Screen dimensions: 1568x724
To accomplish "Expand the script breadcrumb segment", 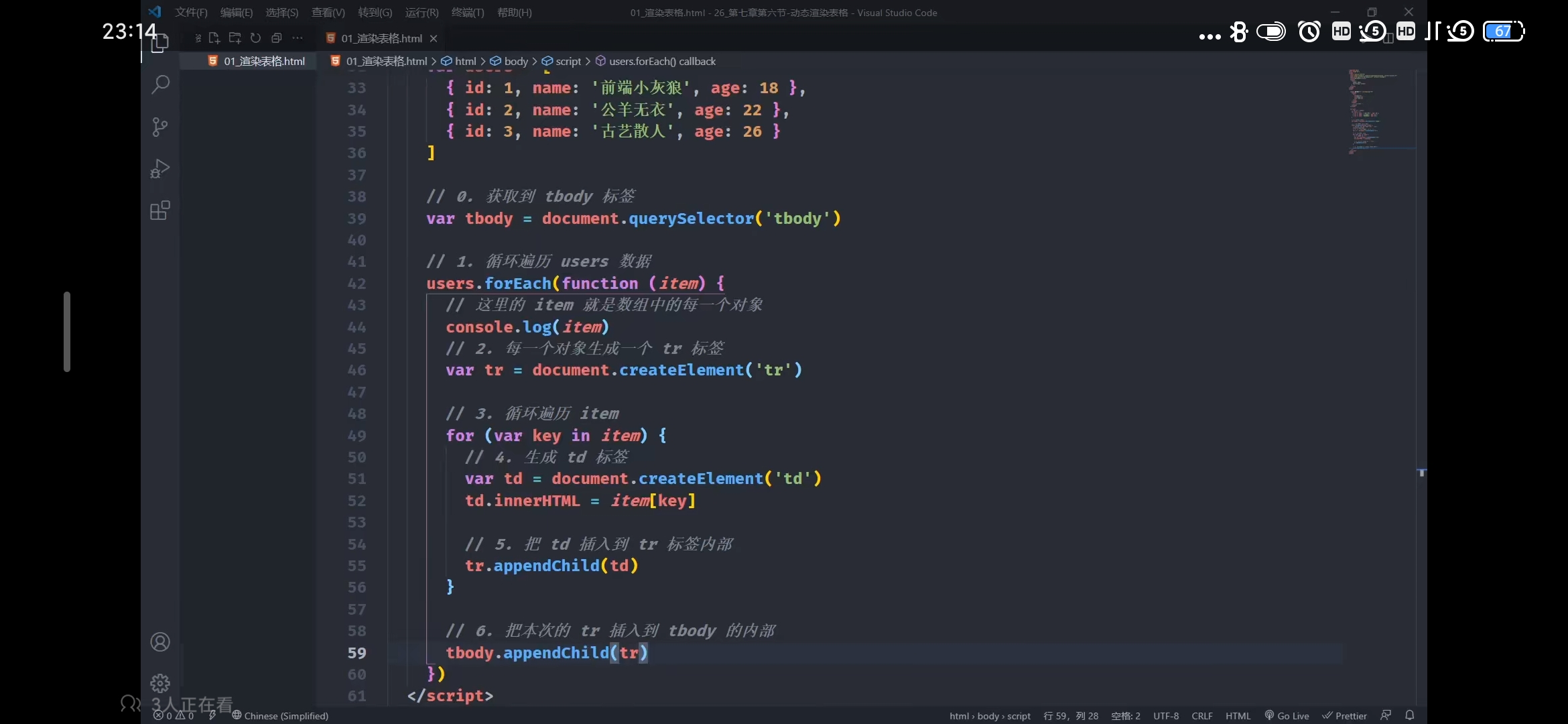I will (568, 61).
